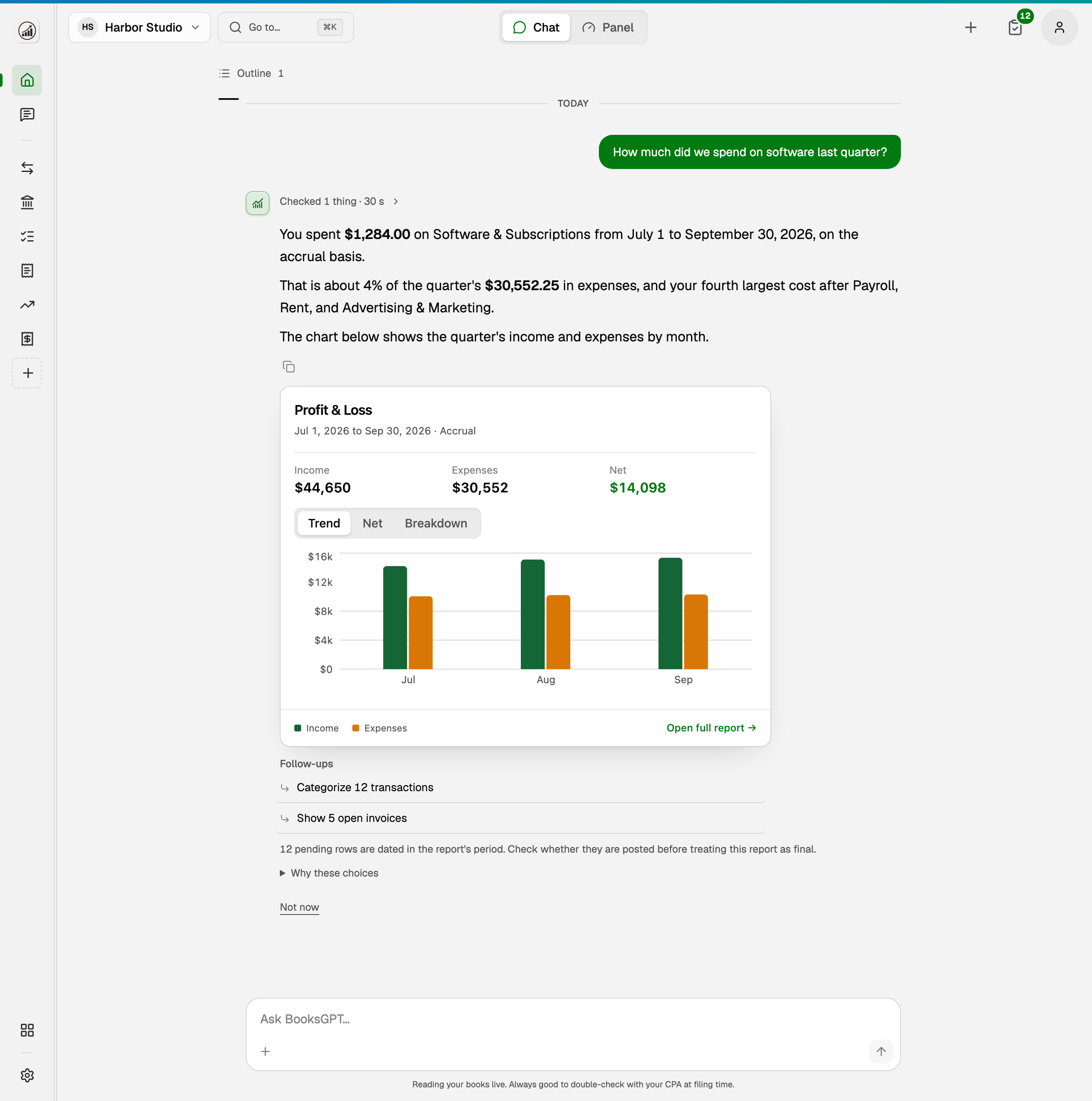Expand the 'Checked 1 thing' details chevron
Viewport: 1092px width, 1101px height.
coord(396,201)
